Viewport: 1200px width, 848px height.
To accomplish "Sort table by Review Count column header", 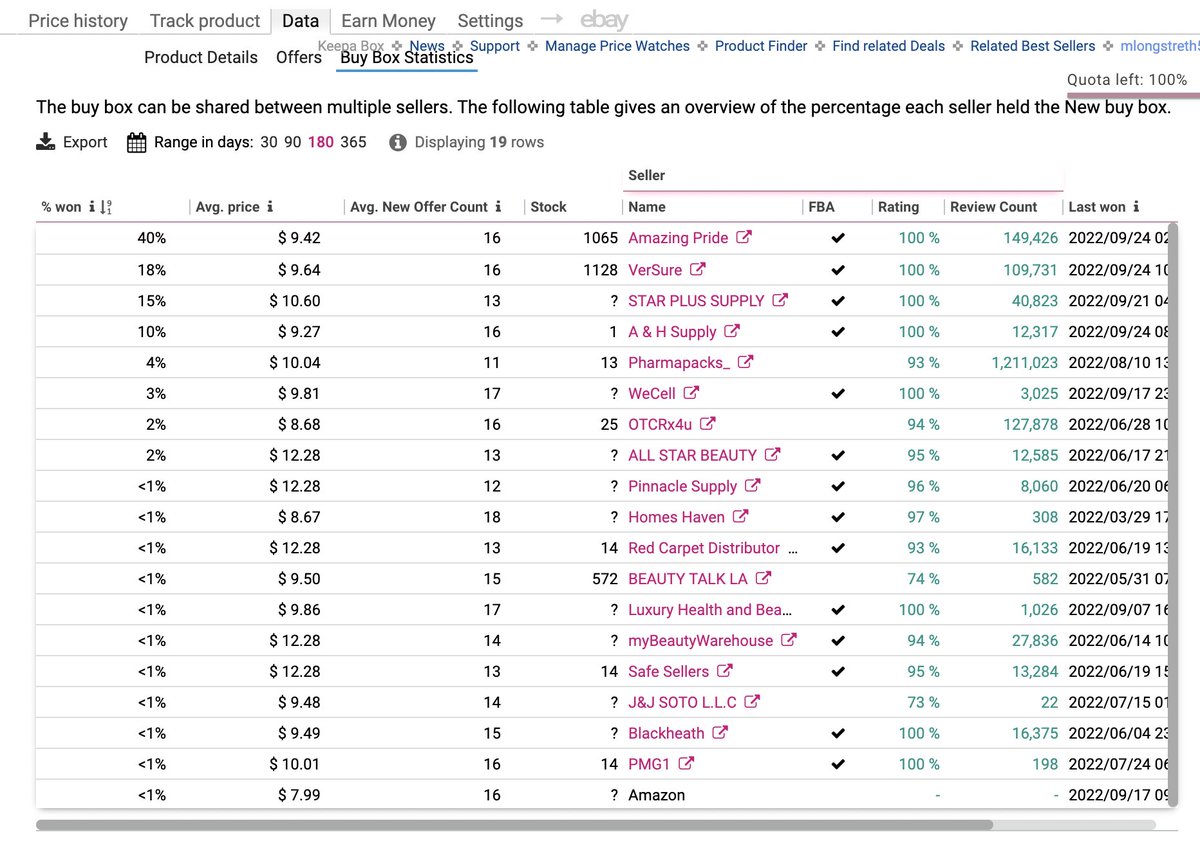I will click(x=994, y=207).
